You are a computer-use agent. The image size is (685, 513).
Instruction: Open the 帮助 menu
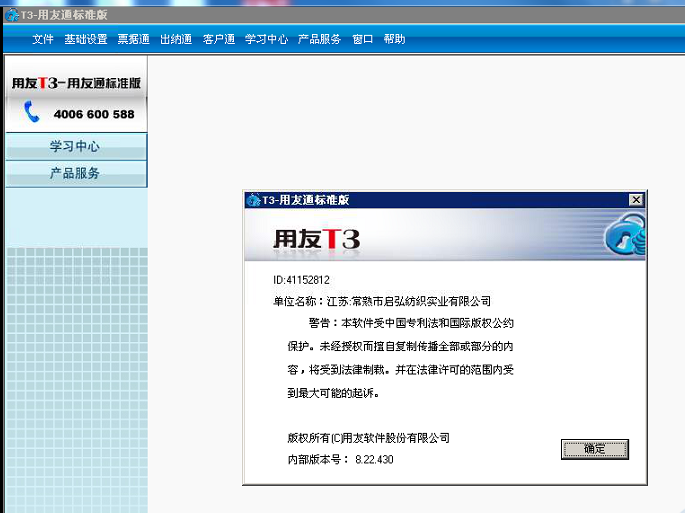(x=394, y=39)
